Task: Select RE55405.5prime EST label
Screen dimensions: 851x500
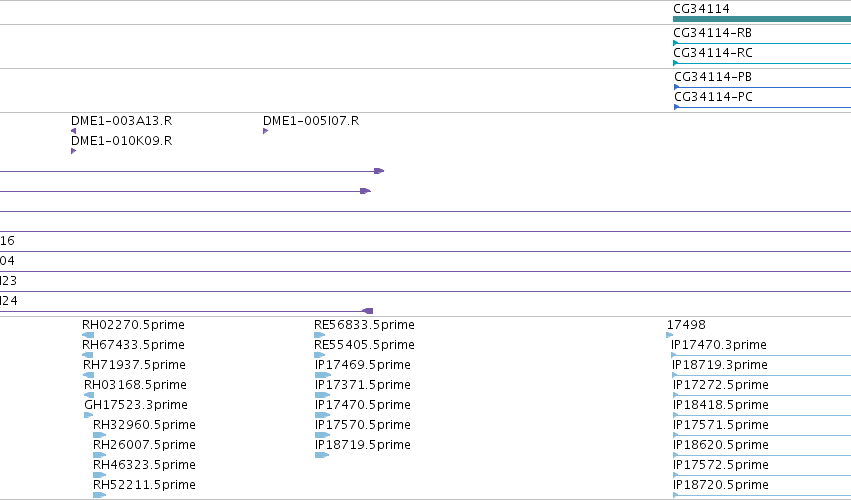Action: pos(364,345)
